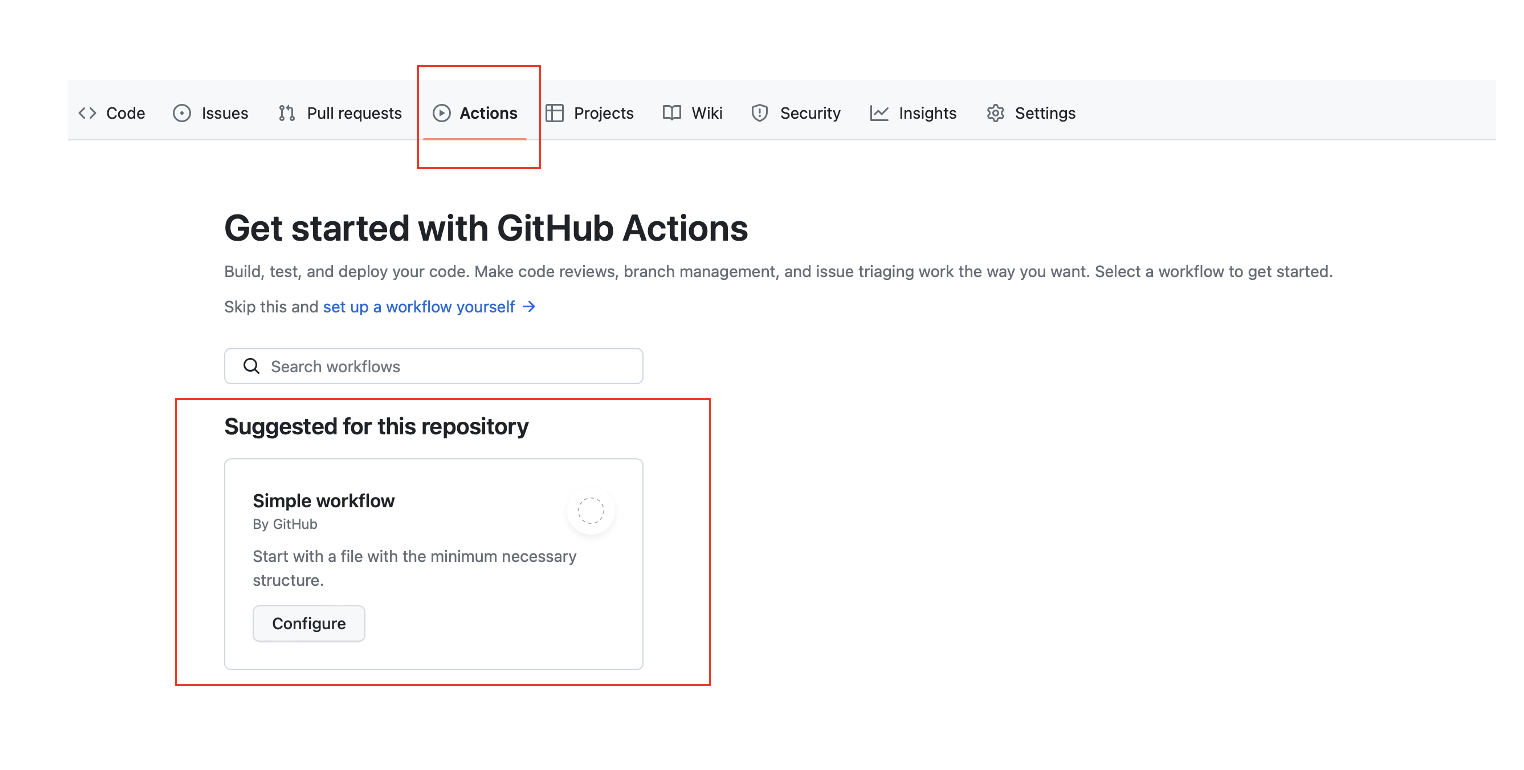Click the Settings gear icon
1524x770 pixels.
tap(995, 113)
